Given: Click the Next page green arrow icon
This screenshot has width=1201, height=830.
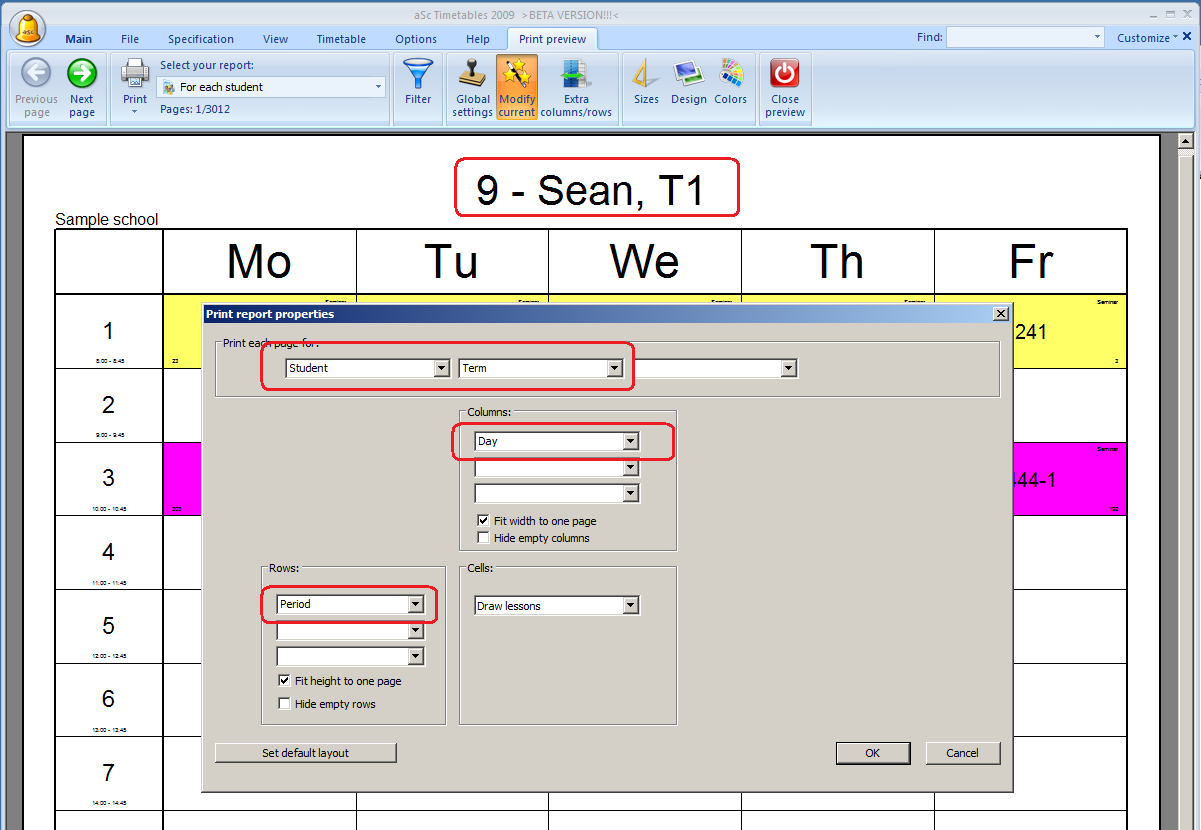Looking at the screenshot, I should (82, 74).
